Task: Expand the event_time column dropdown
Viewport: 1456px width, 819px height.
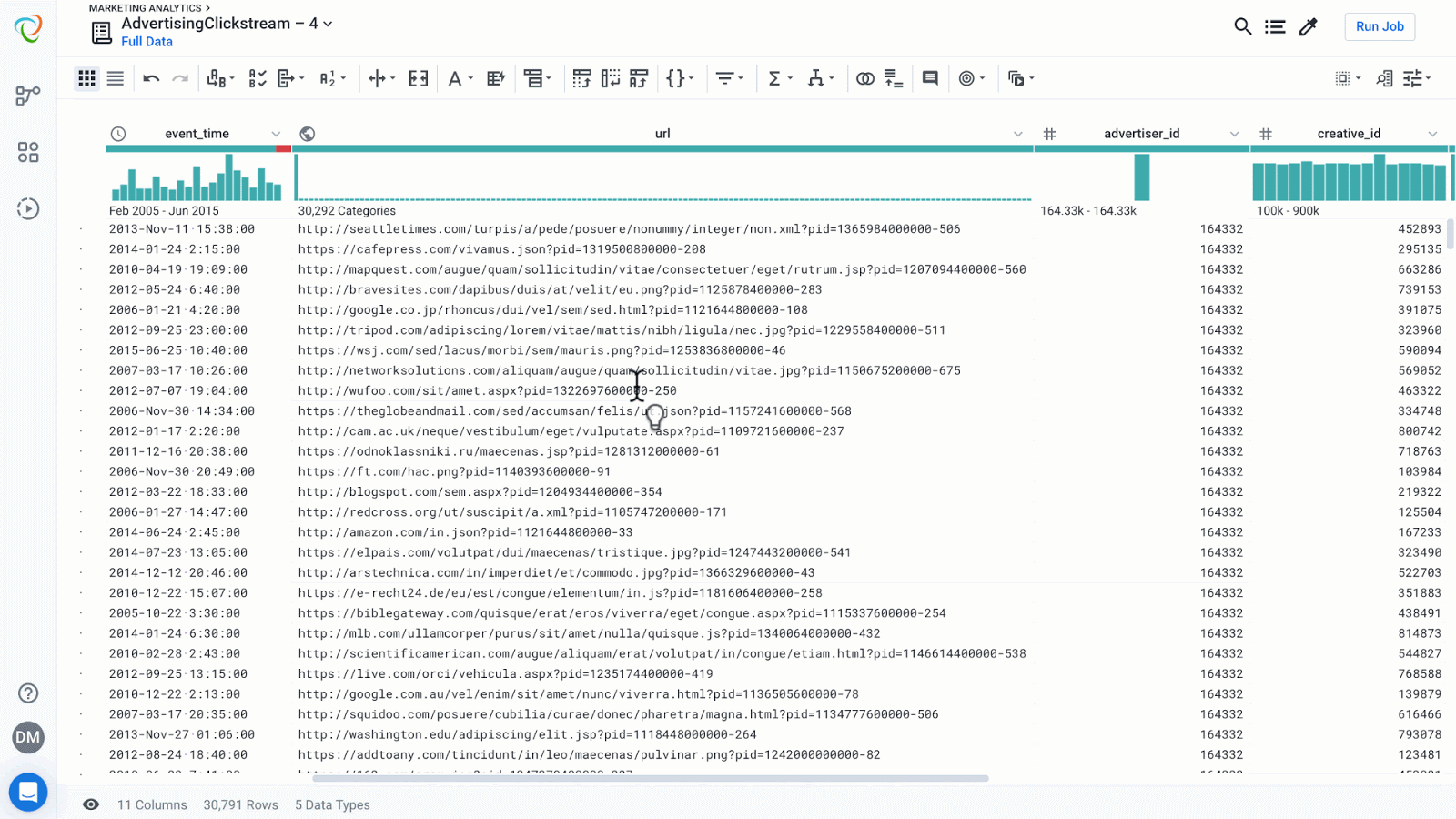Action: (276, 134)
